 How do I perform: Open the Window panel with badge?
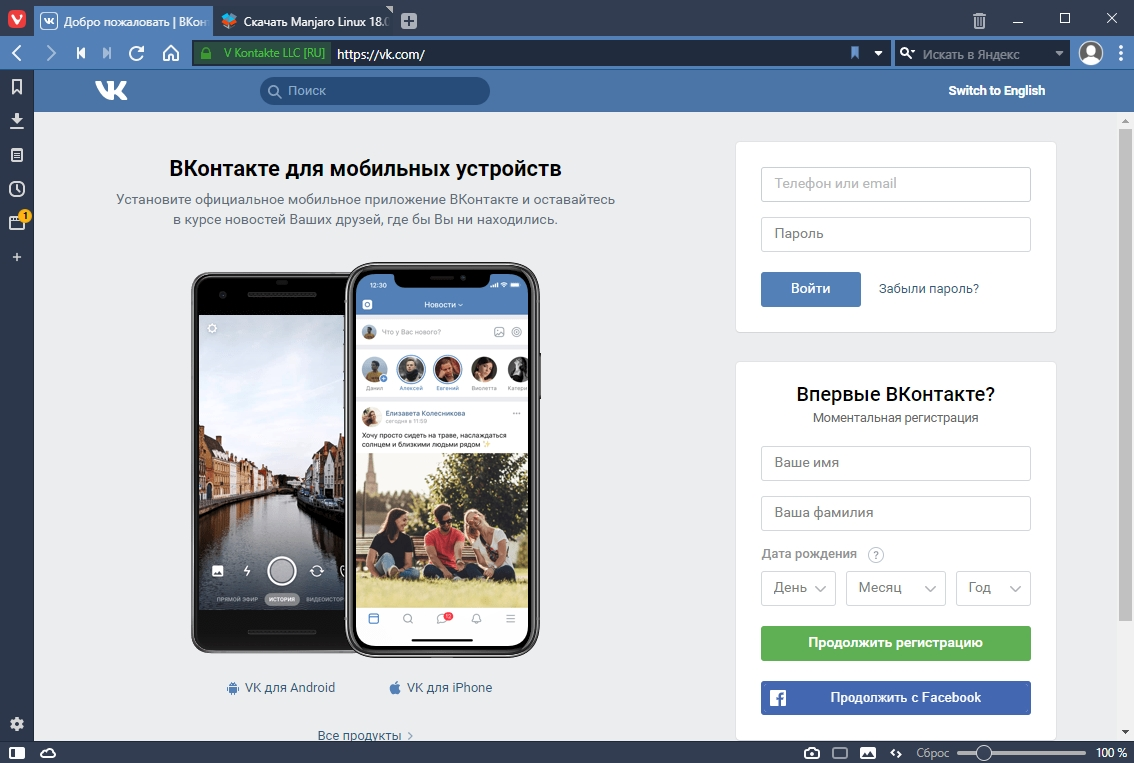(17, 222)
